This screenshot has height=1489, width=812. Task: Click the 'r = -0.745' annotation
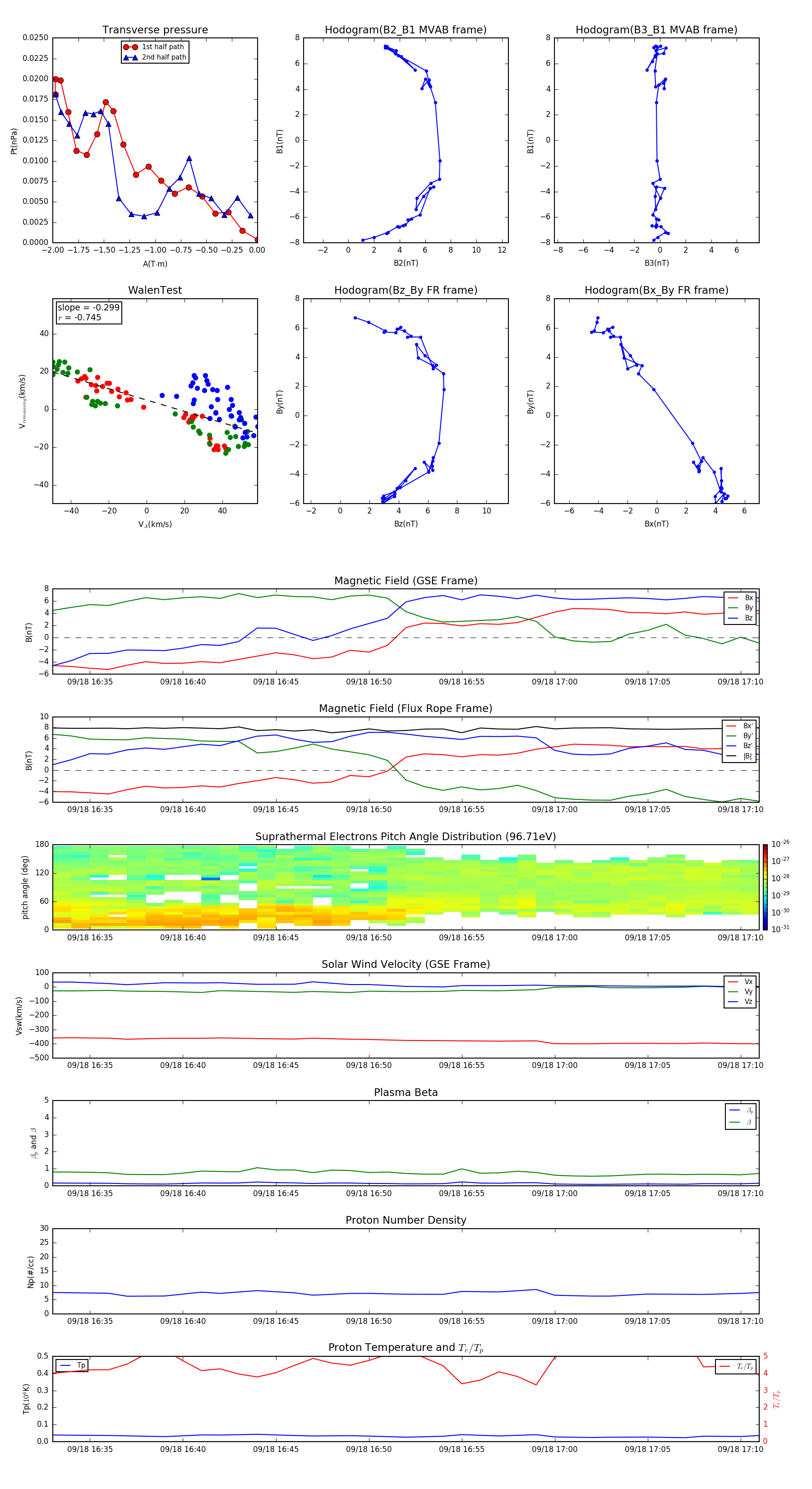coord(80,317)
